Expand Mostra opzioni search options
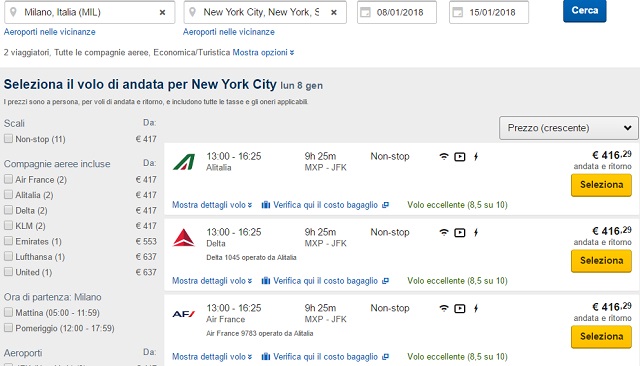 tap(263, 53)
